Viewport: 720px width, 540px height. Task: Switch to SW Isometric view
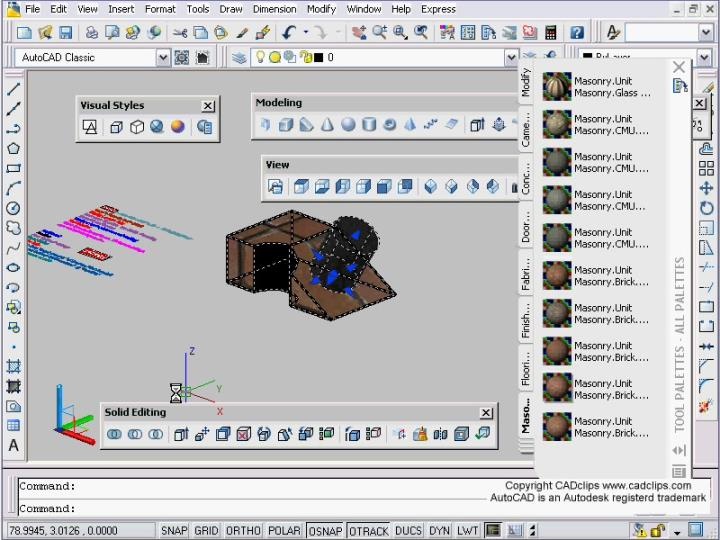click(x=430, y=186)
